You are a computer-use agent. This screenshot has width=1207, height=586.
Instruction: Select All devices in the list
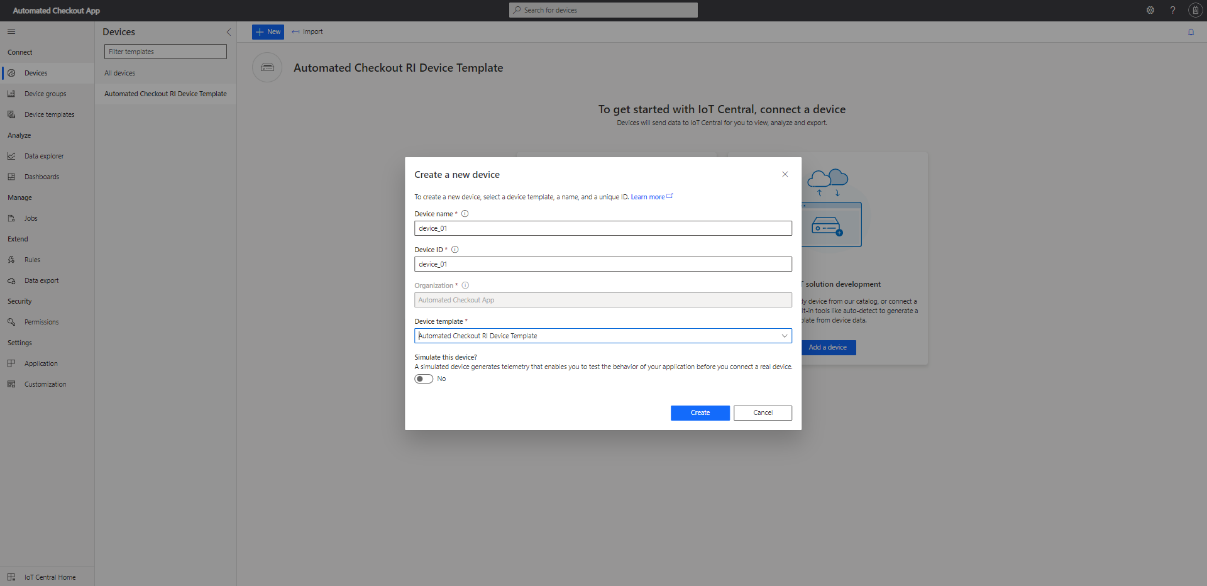tap(120, 73)
